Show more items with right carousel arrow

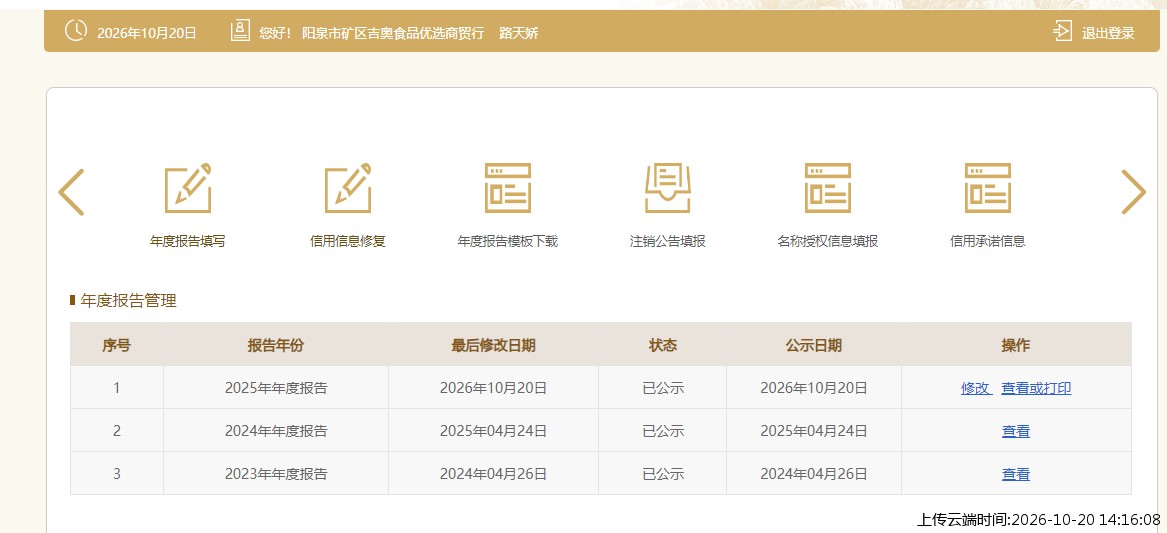point(1134,192)
